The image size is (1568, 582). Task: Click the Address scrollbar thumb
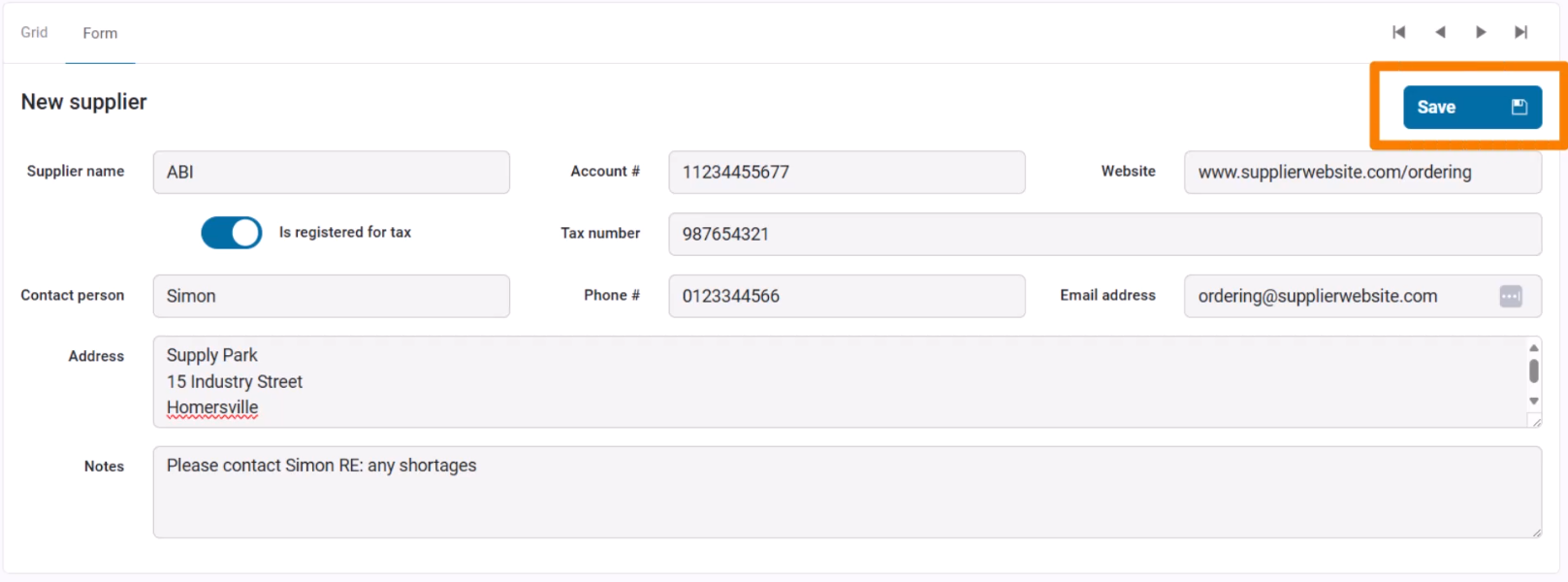coord(1533,371)
